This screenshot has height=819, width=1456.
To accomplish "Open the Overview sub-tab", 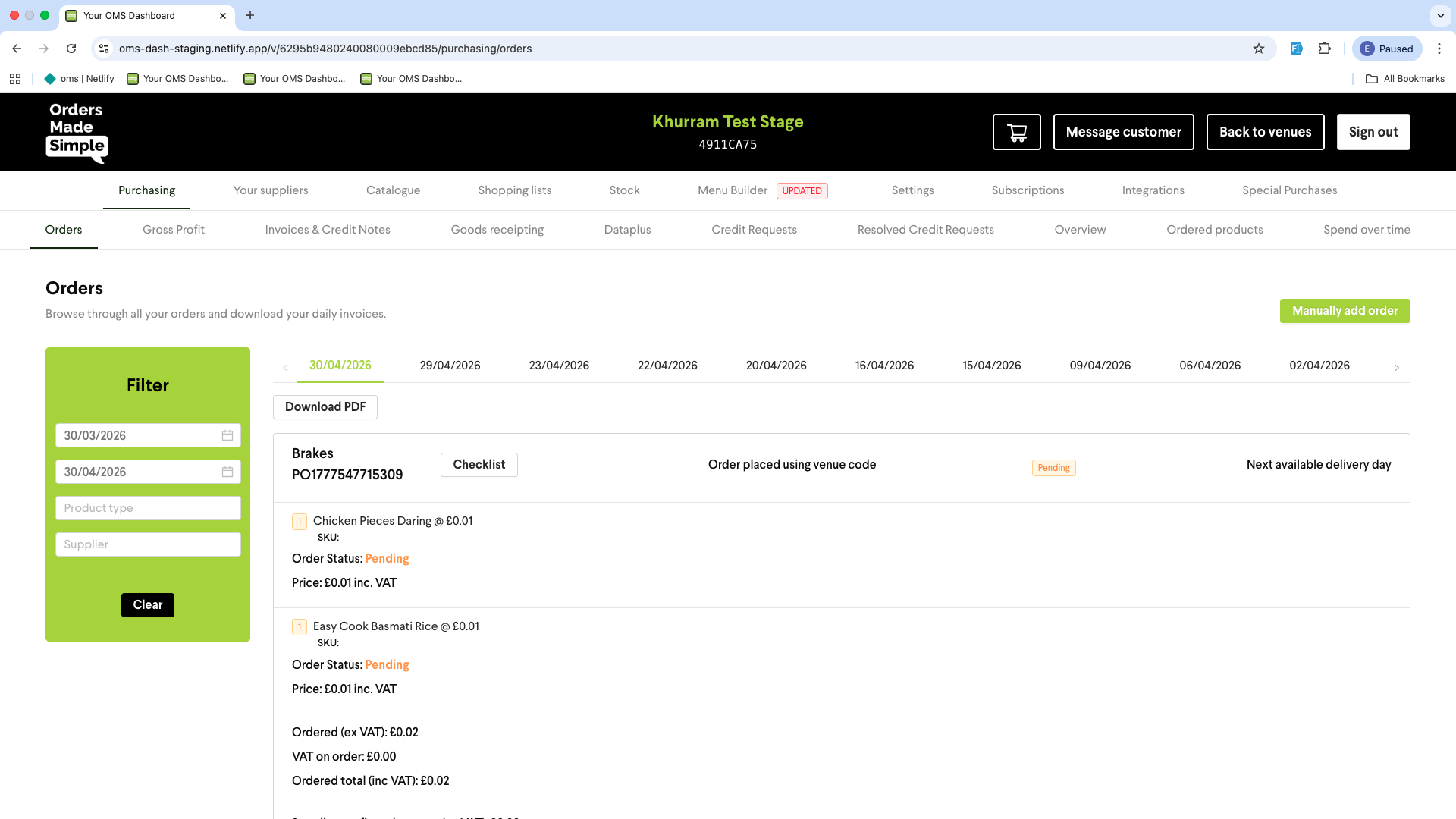I will [x=1080, y=230].
